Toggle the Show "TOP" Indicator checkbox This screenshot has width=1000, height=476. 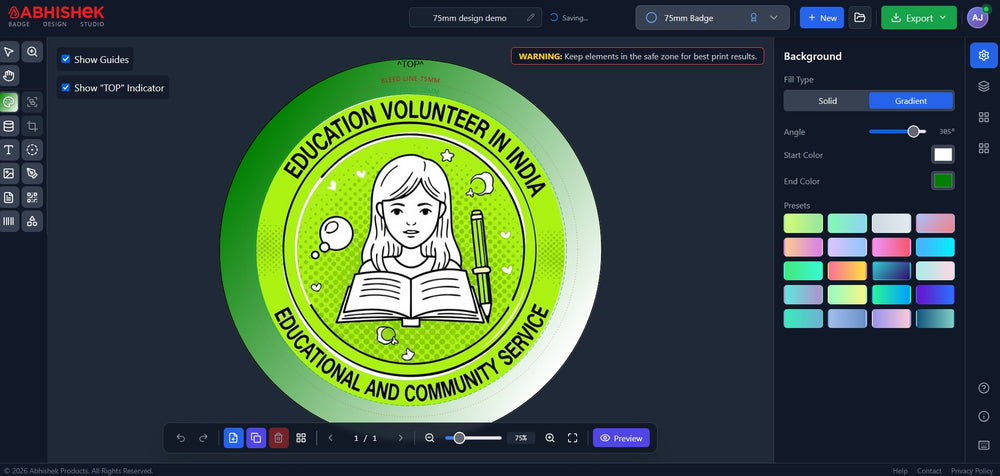66,88
